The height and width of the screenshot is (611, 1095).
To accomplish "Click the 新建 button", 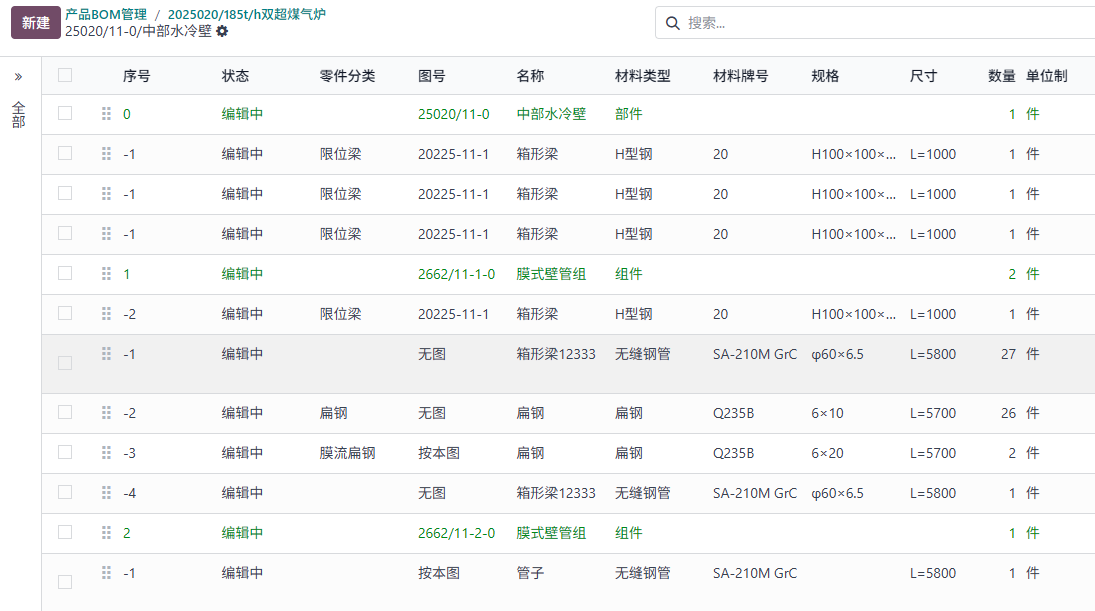I will (x=36, y=22).
